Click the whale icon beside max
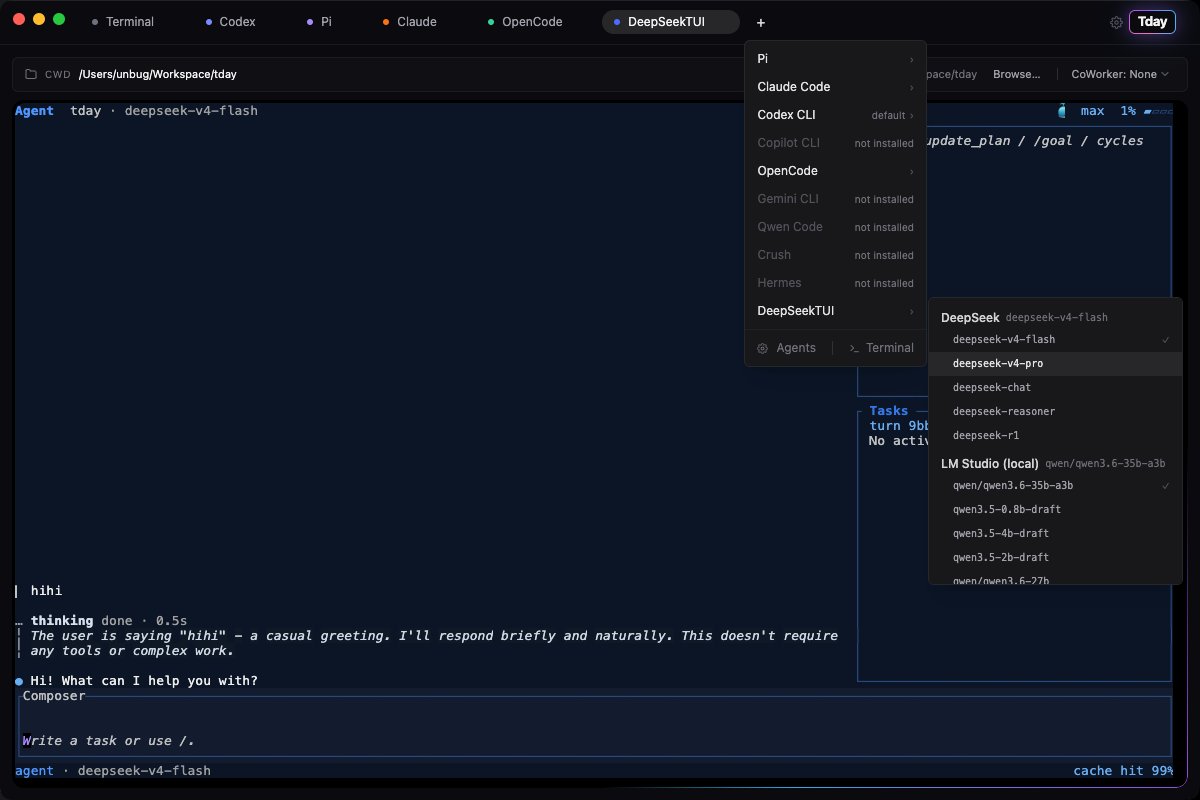Viewport: 1200px width, 800px height. [x=1062, y=111]
